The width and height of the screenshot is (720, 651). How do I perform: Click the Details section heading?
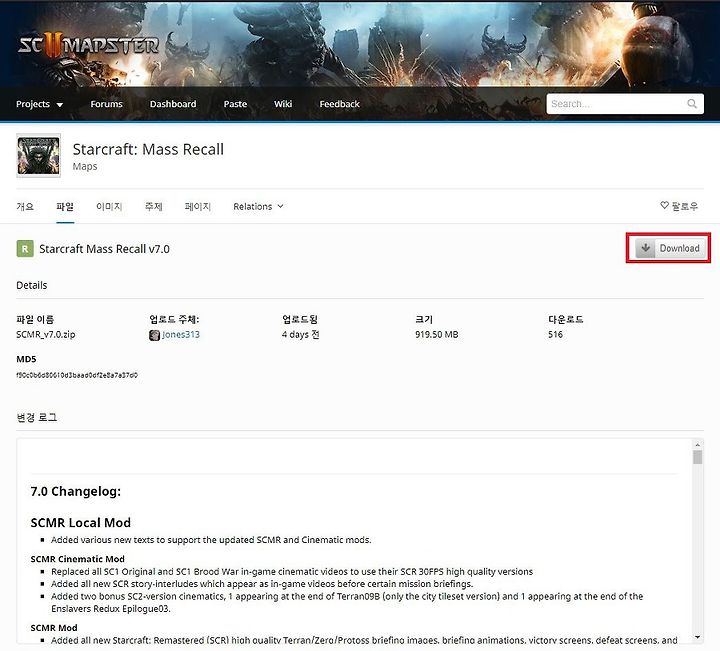tap(32, 286)
